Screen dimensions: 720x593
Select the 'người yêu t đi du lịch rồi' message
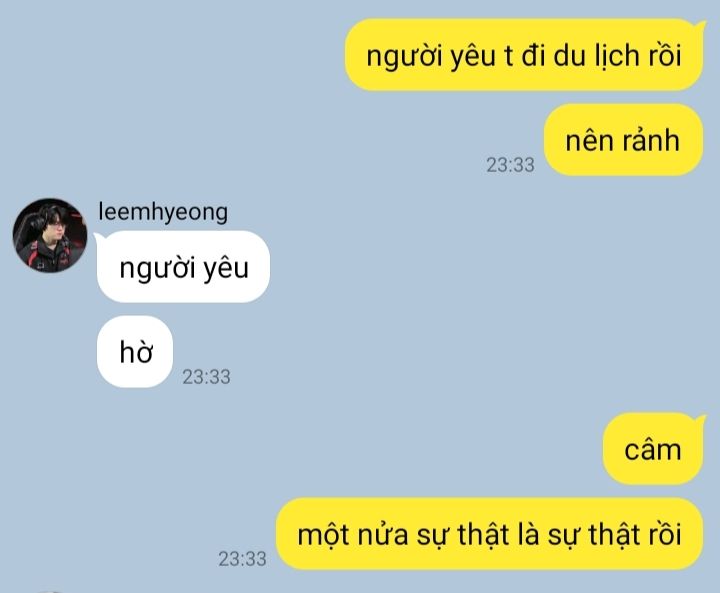[524, 55]
